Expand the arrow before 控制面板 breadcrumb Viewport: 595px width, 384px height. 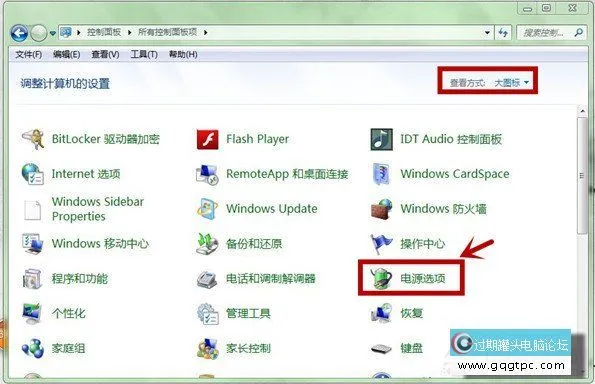[79, 33]
